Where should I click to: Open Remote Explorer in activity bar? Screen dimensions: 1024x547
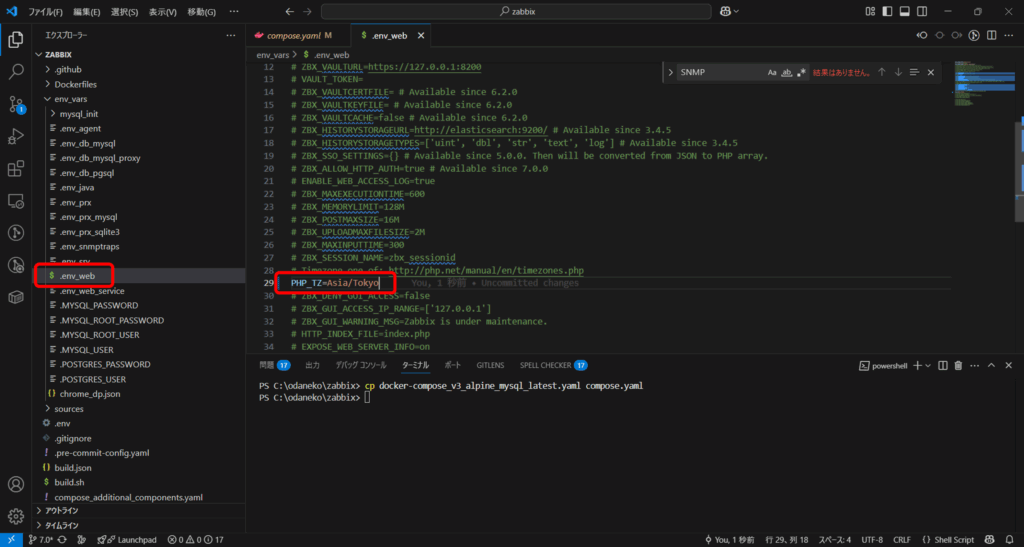click(16, 201)
